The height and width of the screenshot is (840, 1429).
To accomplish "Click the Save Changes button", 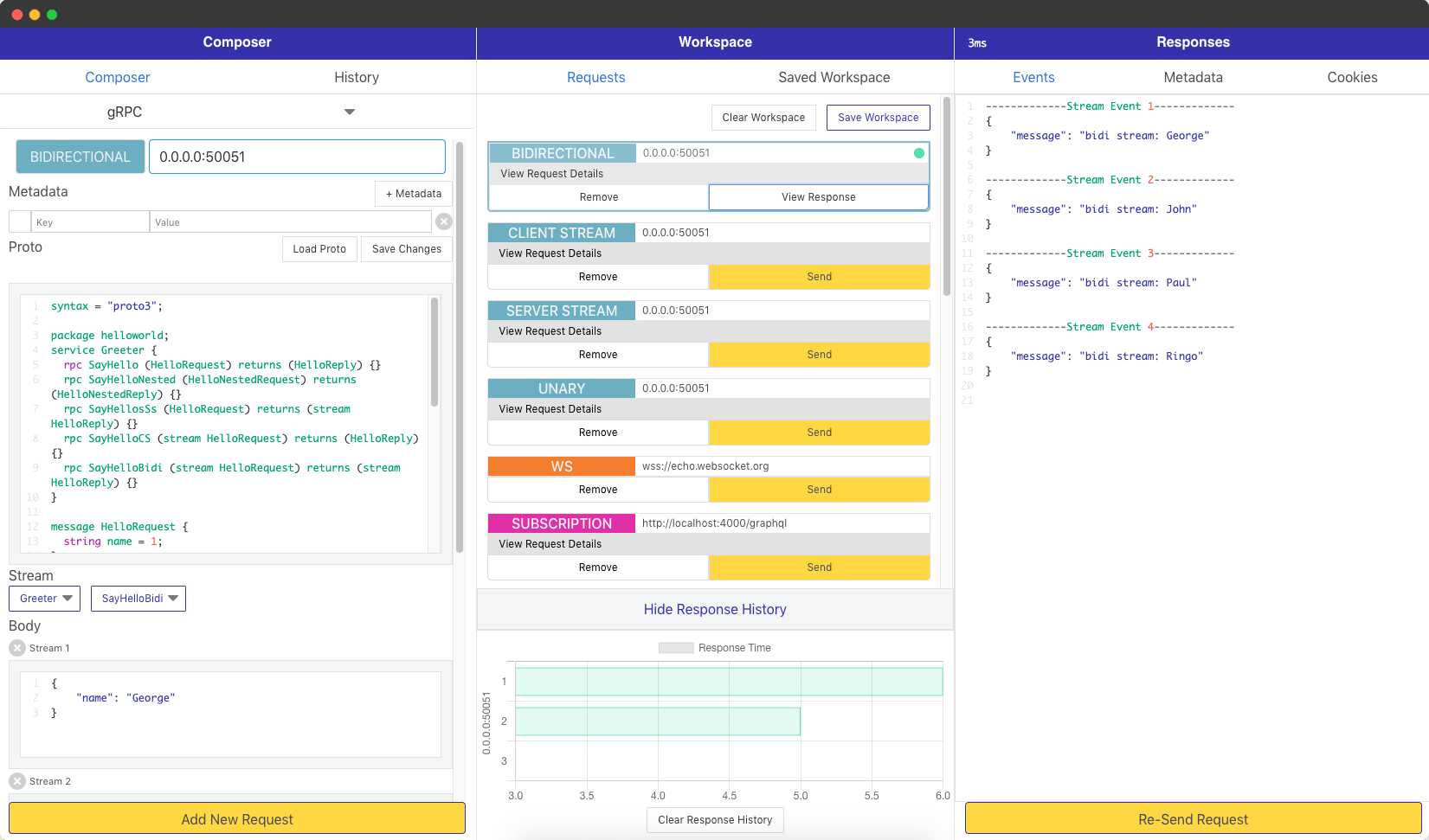I will coord(407,249).
